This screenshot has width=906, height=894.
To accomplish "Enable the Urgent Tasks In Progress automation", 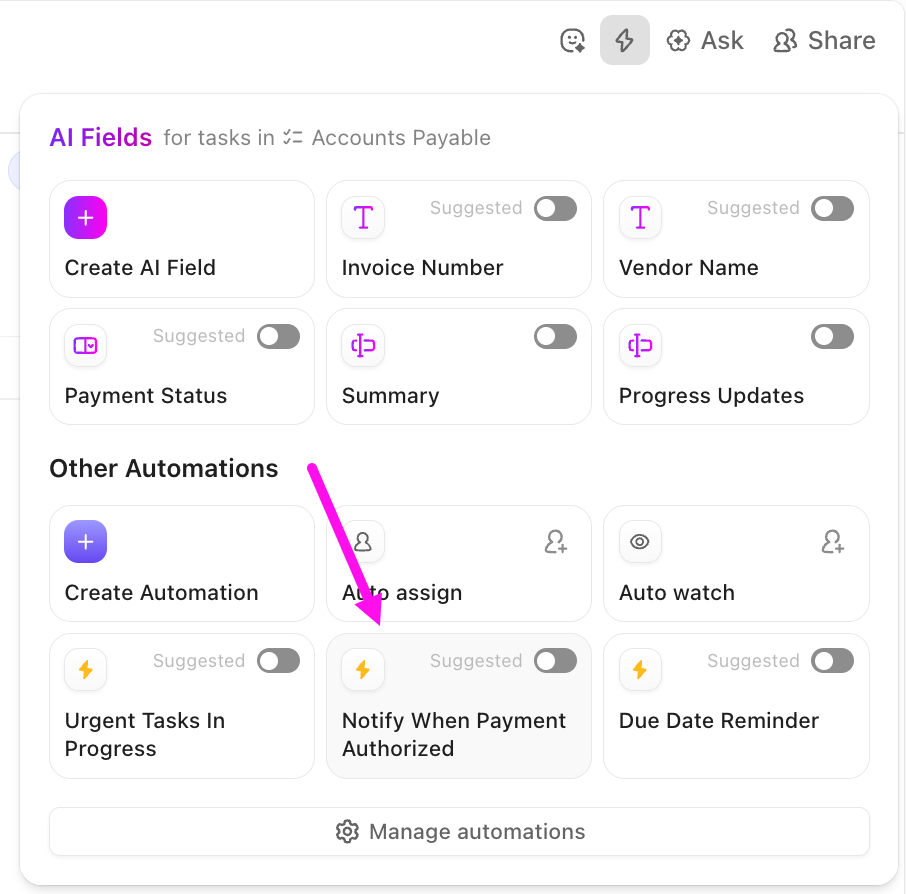I will (278, 660).
